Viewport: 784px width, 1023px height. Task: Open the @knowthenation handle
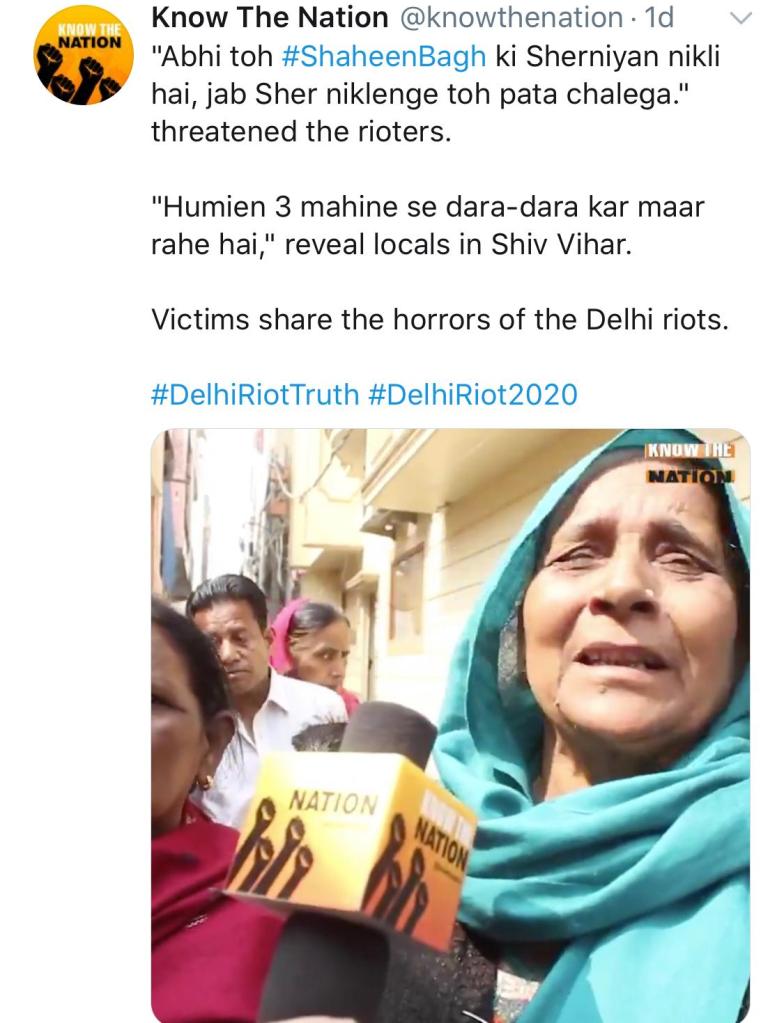coord(512,18)
